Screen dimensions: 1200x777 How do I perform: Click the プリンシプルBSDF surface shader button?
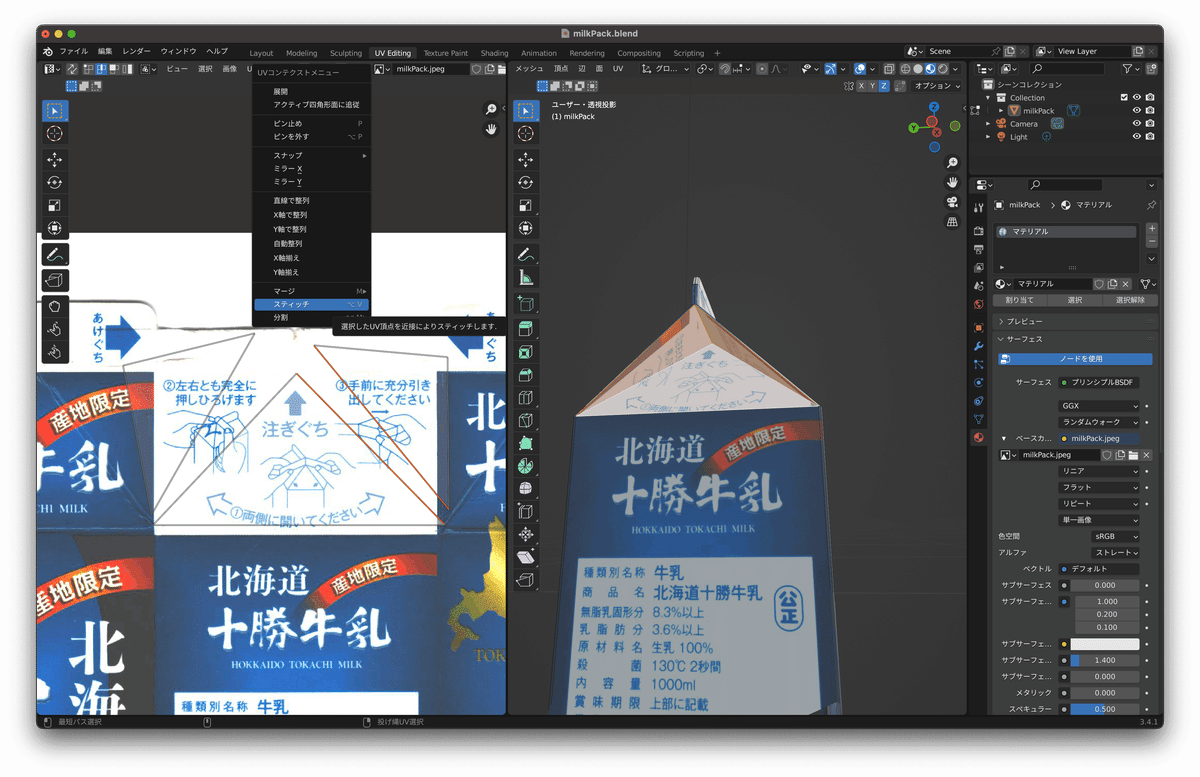(1099, 382)
